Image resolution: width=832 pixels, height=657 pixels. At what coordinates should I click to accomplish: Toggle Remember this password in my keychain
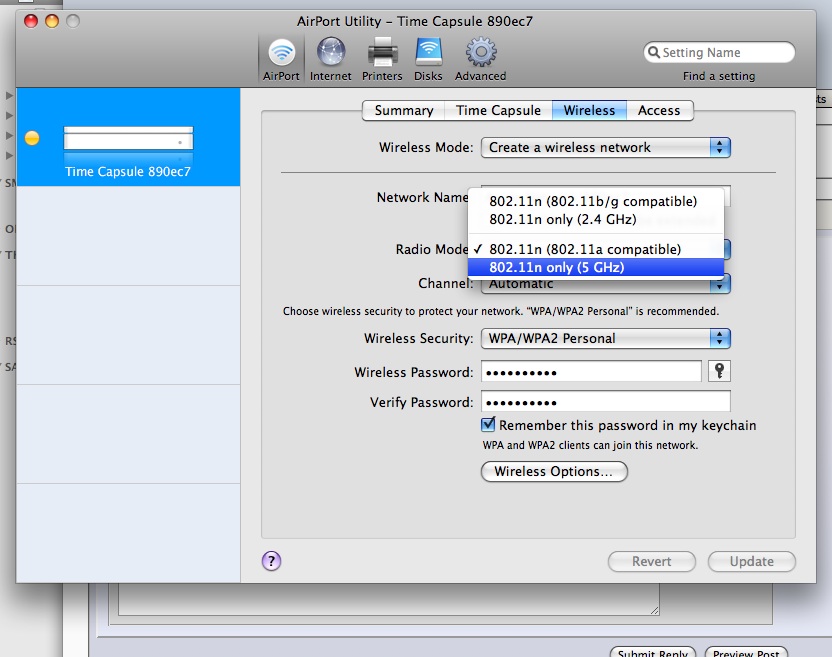pos(488,425)
